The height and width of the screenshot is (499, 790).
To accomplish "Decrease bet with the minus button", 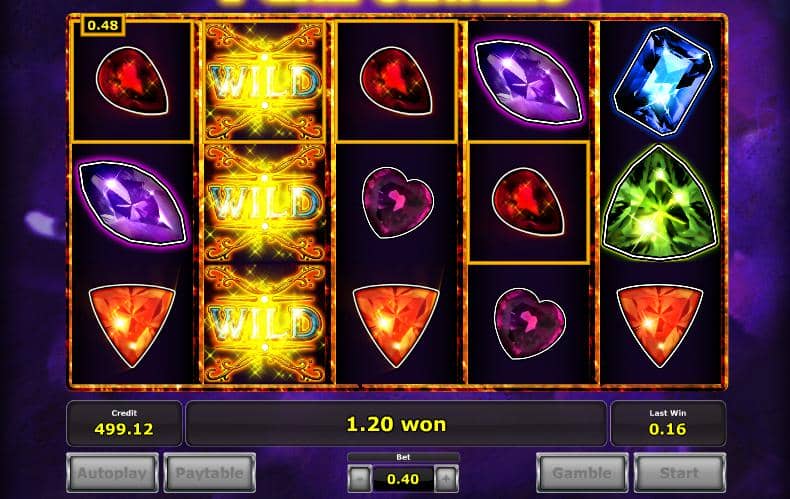I will coord(359,478).
